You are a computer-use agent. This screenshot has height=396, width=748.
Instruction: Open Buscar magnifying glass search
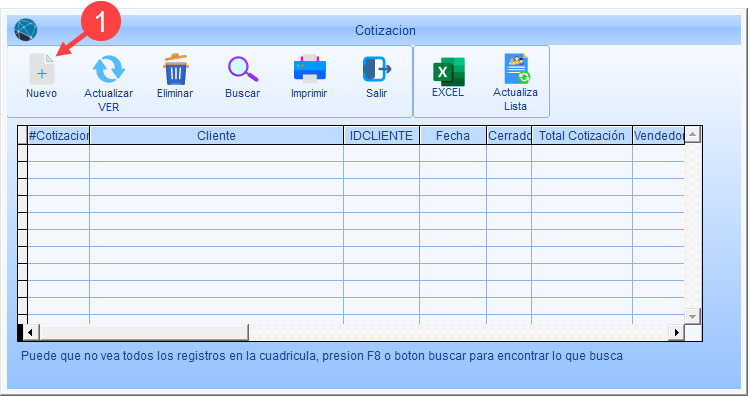click(x=243, y=70)
